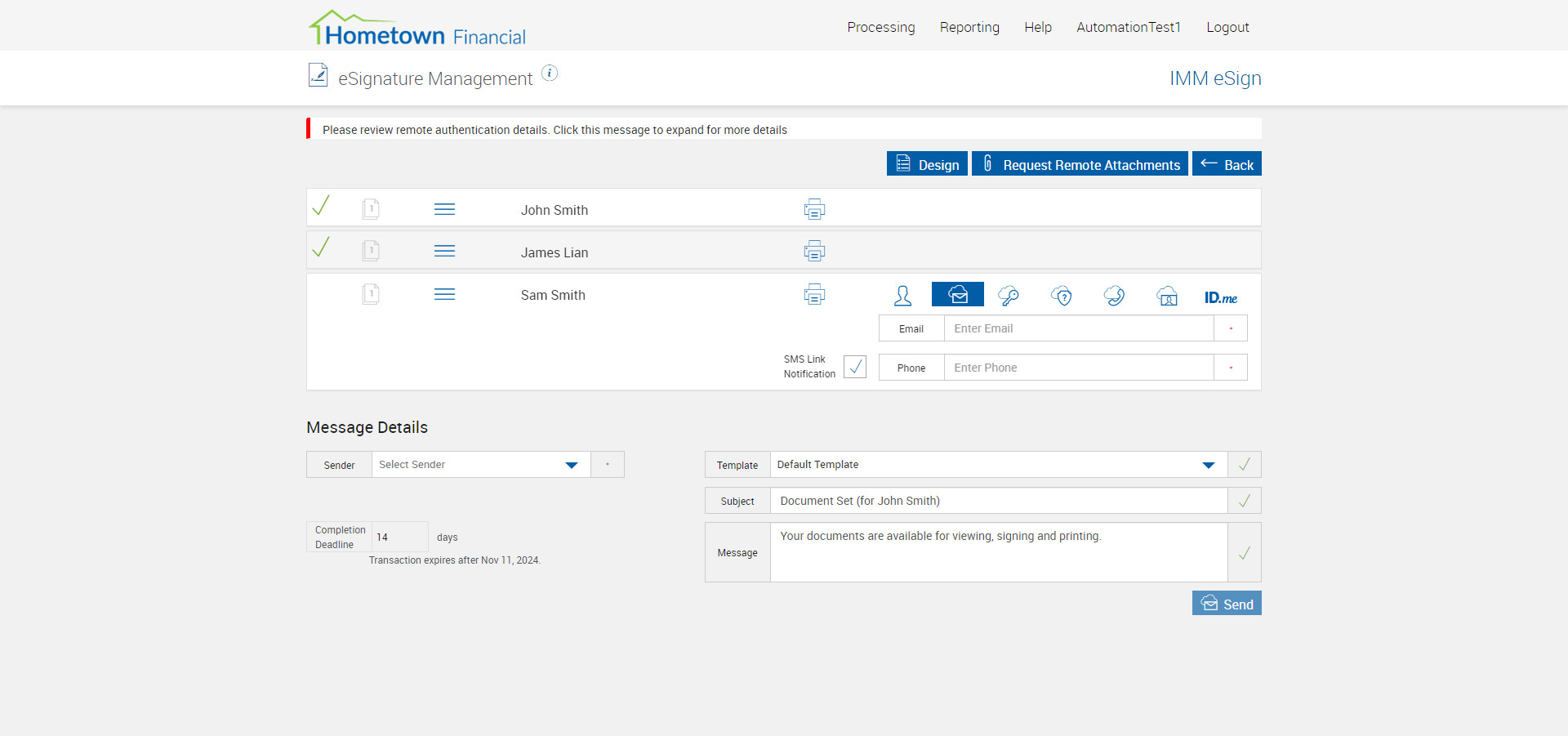Click the printer icon for Sam Smith

[x=814, y=295]
